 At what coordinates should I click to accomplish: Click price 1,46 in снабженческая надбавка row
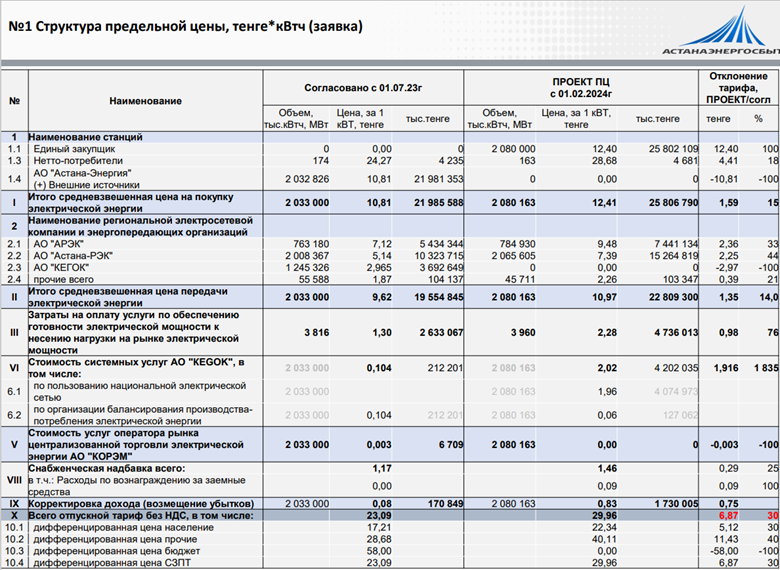(x=607, y=468)
